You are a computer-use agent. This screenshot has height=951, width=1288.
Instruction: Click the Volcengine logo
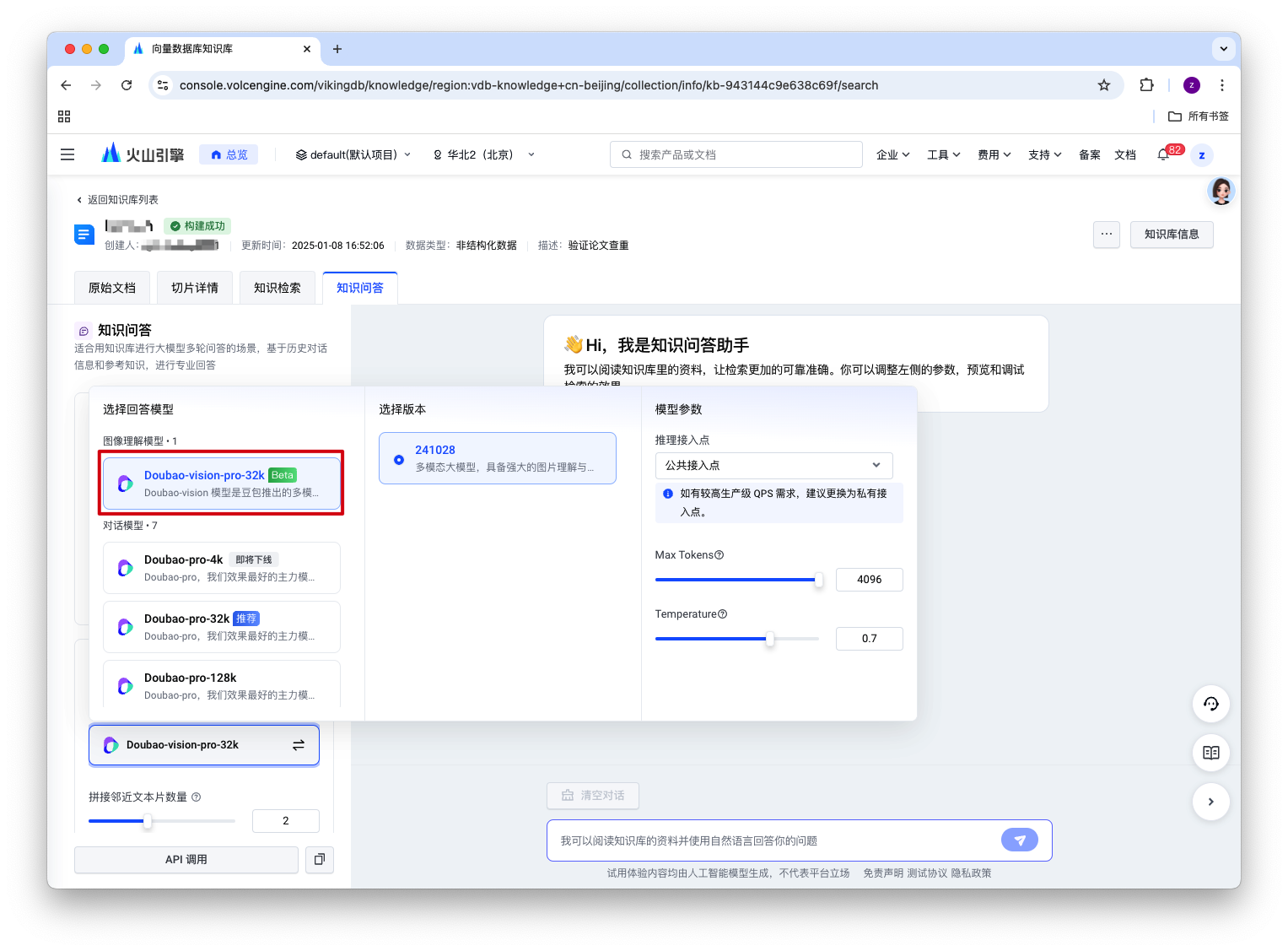(143, 154)
